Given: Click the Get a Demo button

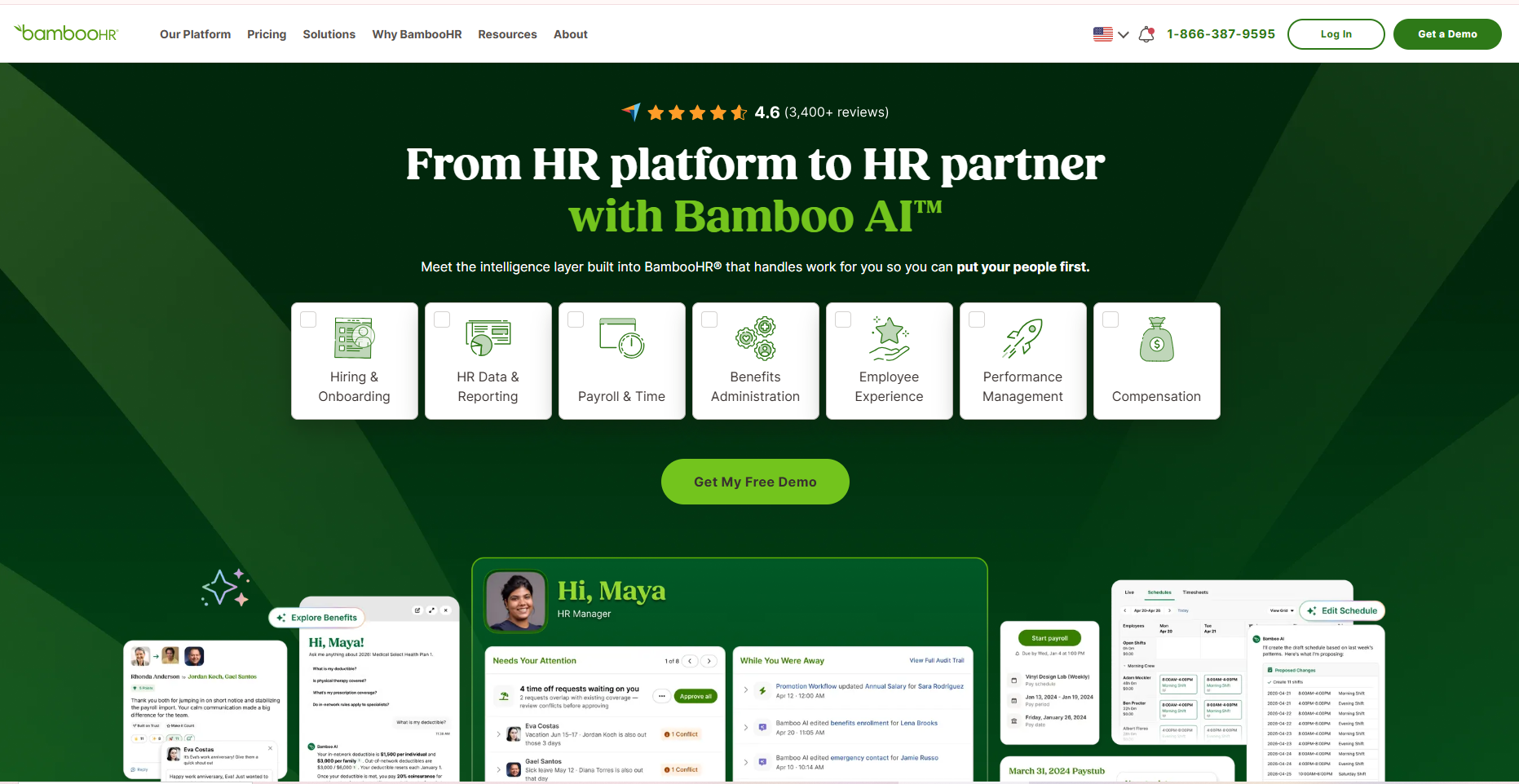Looking at the screenshot, I should click(x=1447, y=34).
